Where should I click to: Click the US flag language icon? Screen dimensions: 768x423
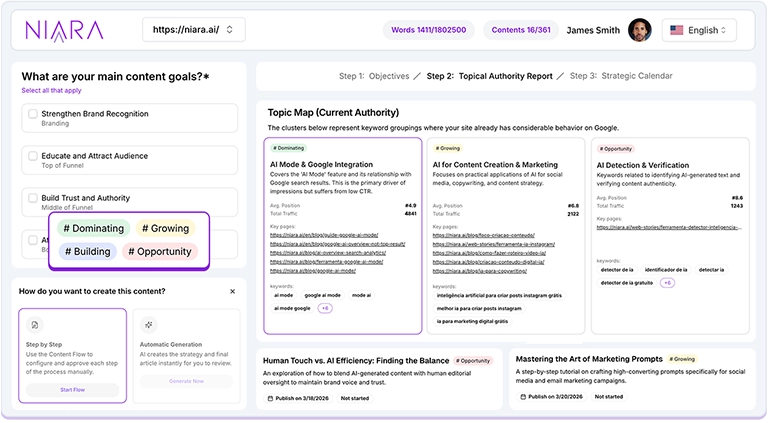676,30
